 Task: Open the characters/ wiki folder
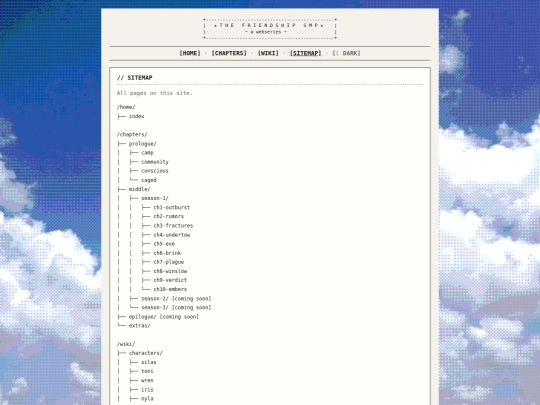146,353
